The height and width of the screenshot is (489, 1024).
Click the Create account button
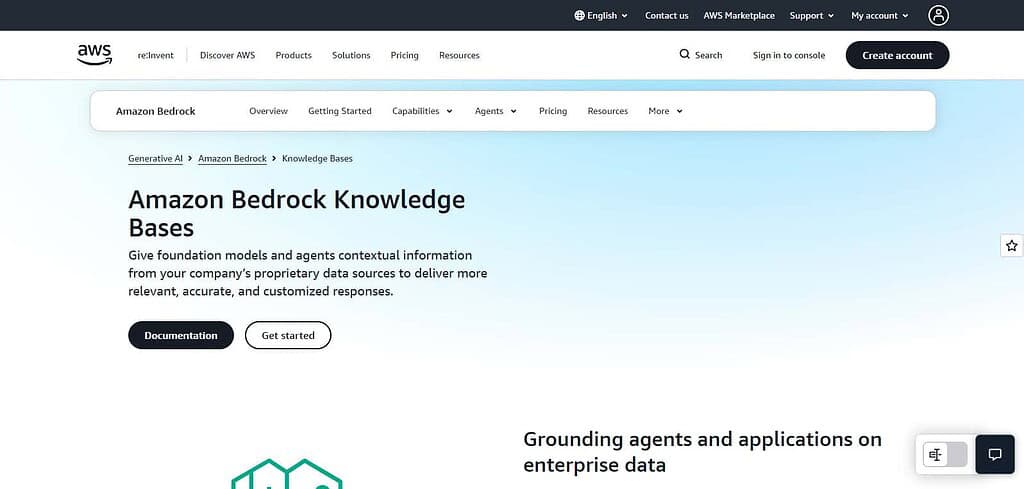pos(897,55)
